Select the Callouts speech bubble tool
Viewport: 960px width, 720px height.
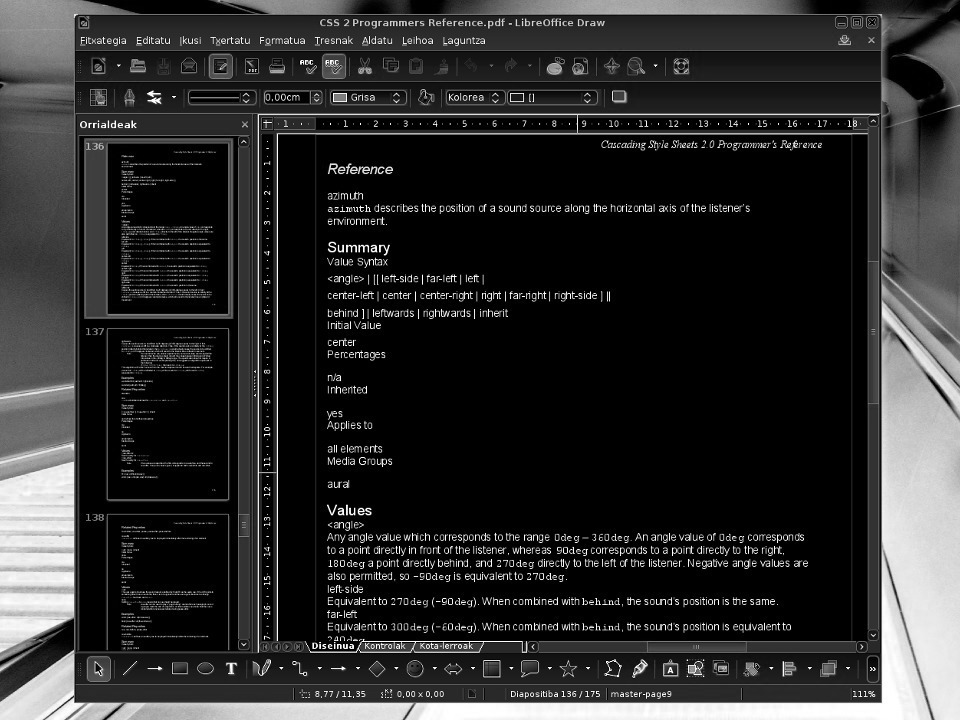(530, 669)
